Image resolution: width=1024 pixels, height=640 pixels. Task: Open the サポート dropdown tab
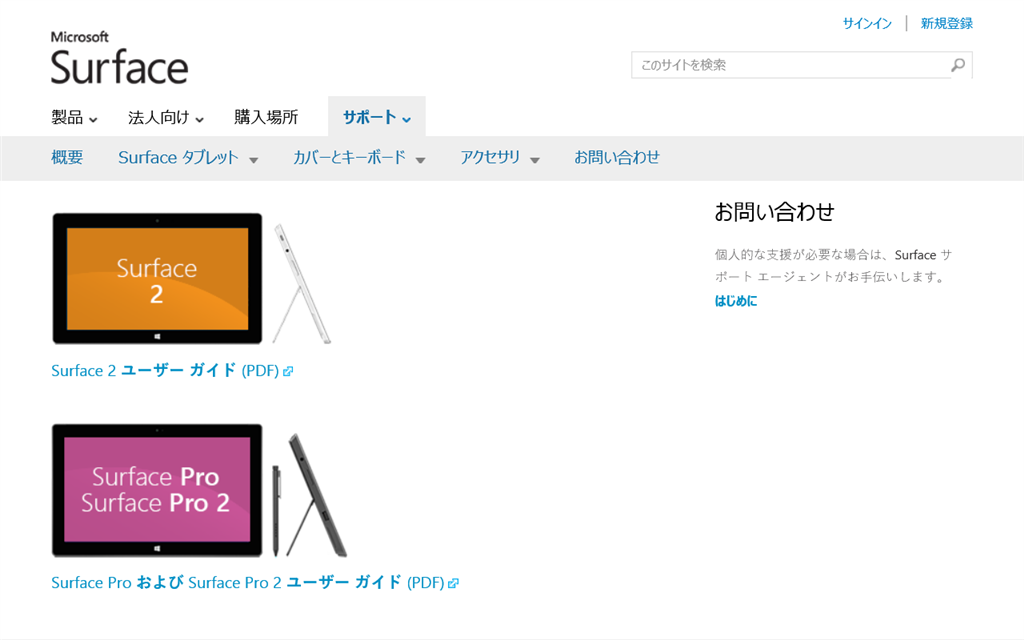click(x=377, y=117)
